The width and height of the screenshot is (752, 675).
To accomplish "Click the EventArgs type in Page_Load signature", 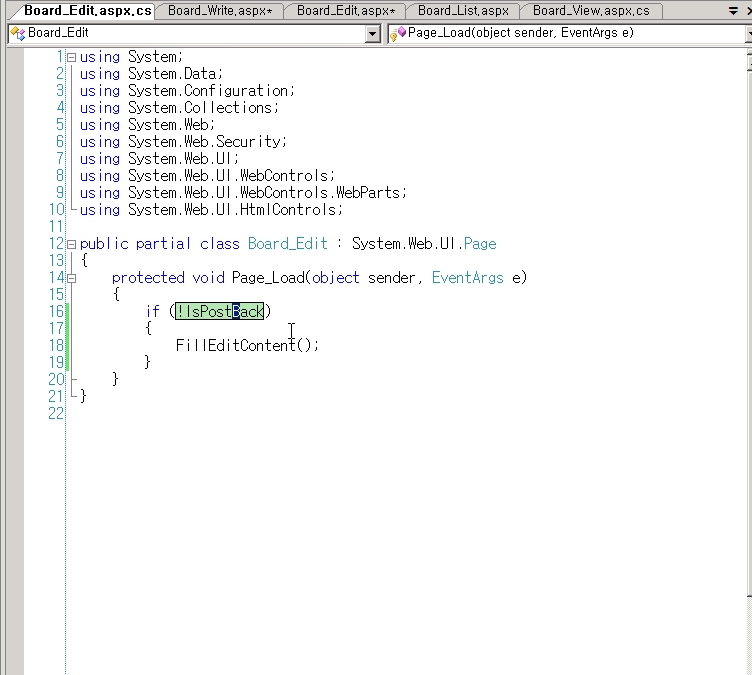I will click(468, 278).
